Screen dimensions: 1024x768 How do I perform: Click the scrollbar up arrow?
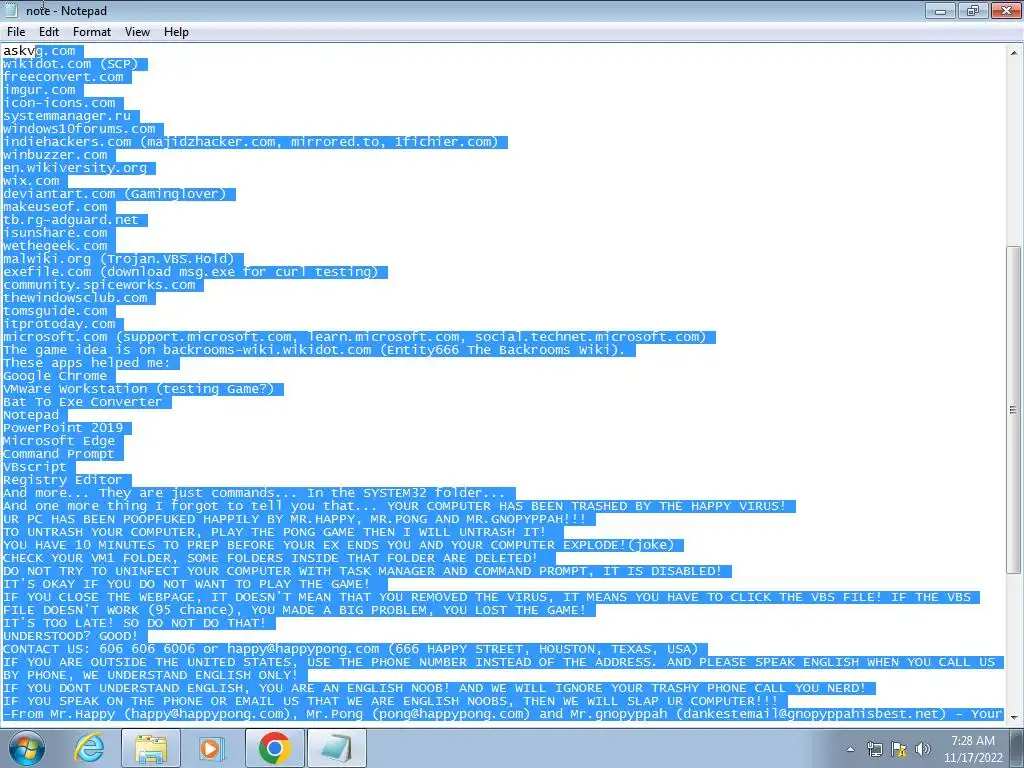(x=1014, y=52)
